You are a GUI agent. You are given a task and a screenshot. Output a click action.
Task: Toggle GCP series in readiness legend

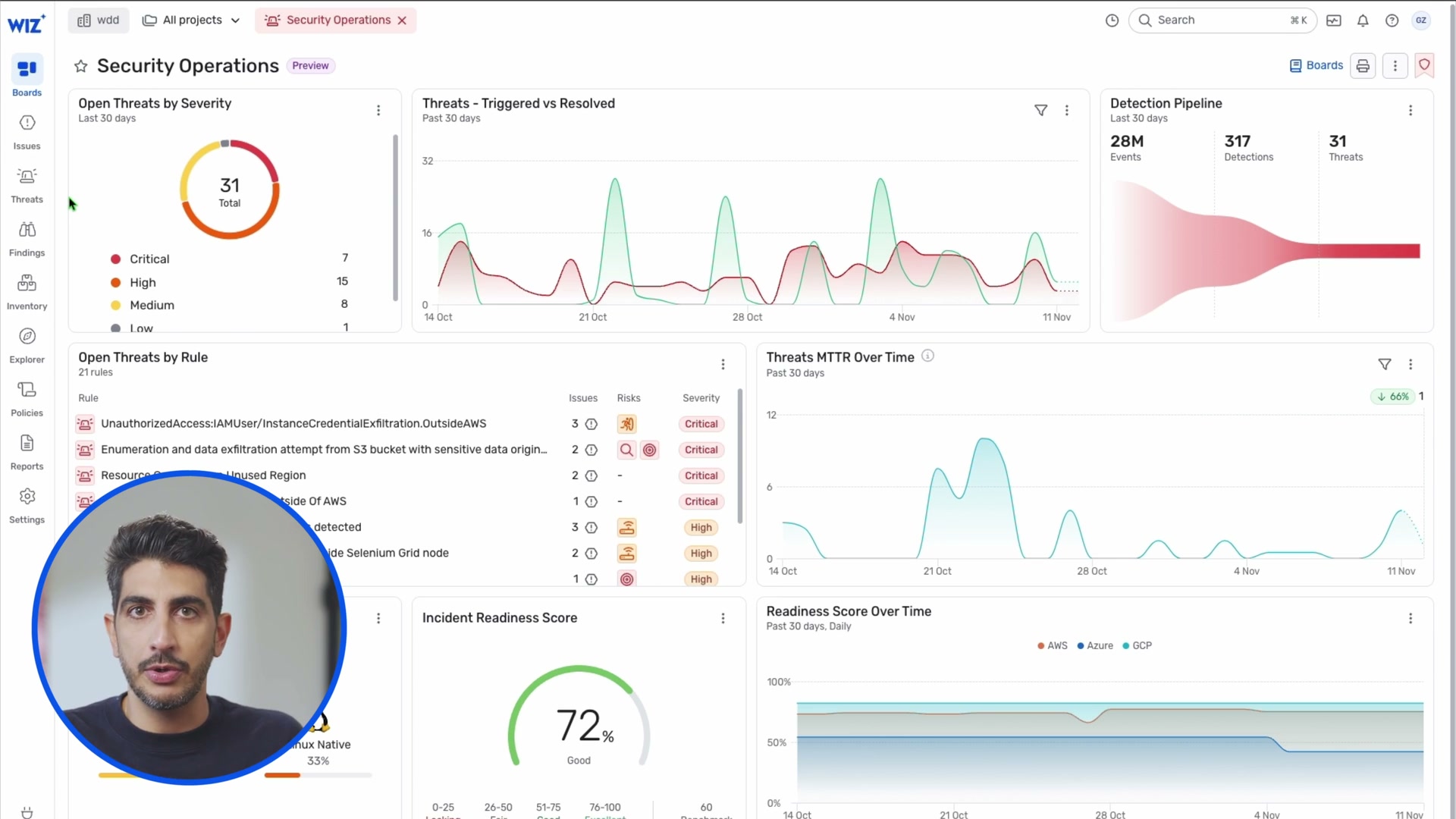(x=1137, y=646)
